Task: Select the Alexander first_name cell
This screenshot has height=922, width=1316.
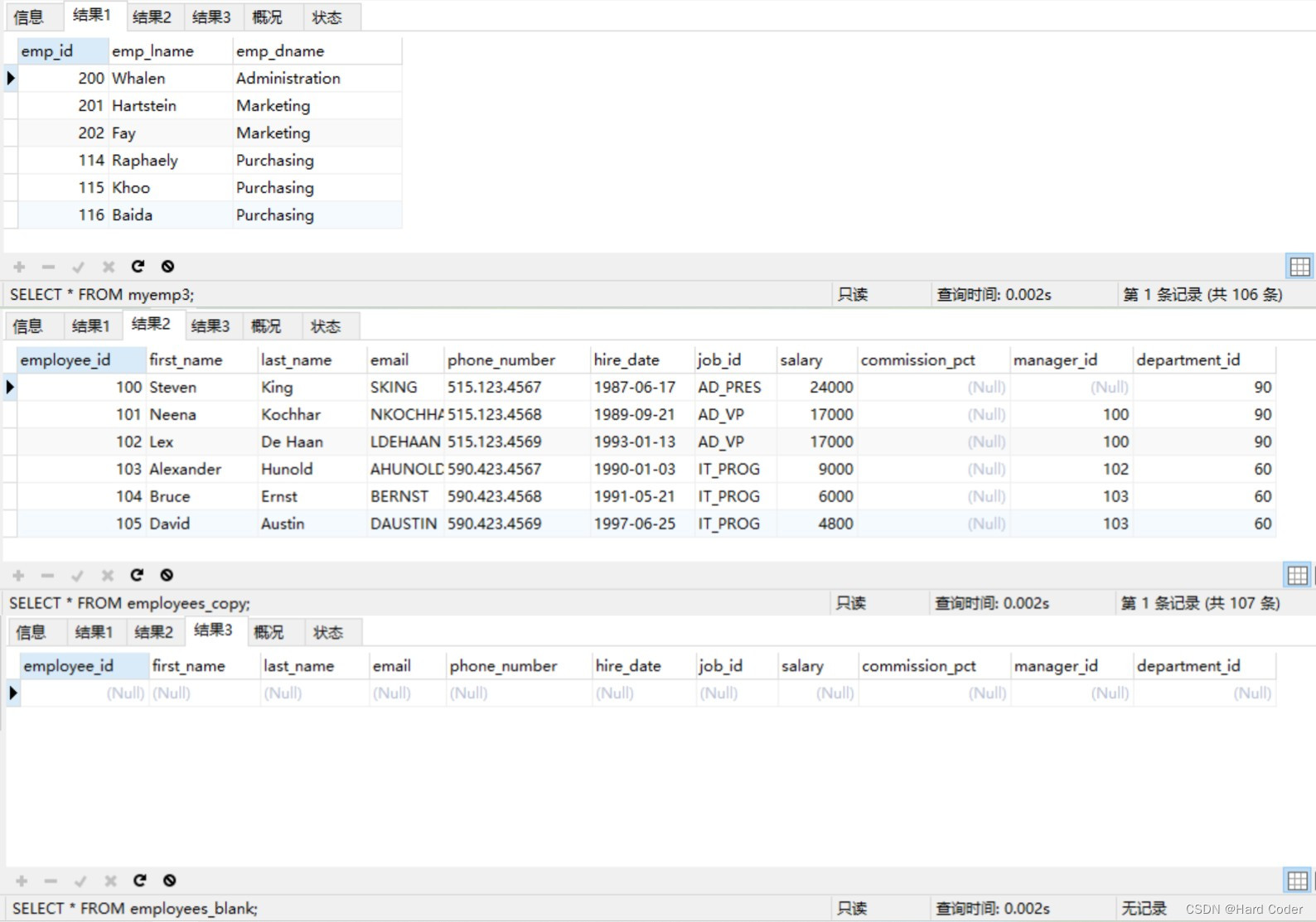Action: coord(202,470)
